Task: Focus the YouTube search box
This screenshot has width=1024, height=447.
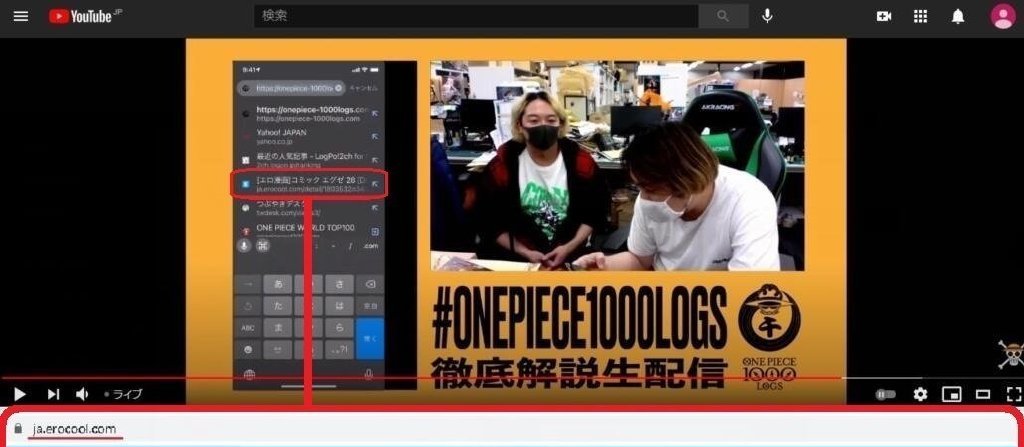Action: coord(476,16)
